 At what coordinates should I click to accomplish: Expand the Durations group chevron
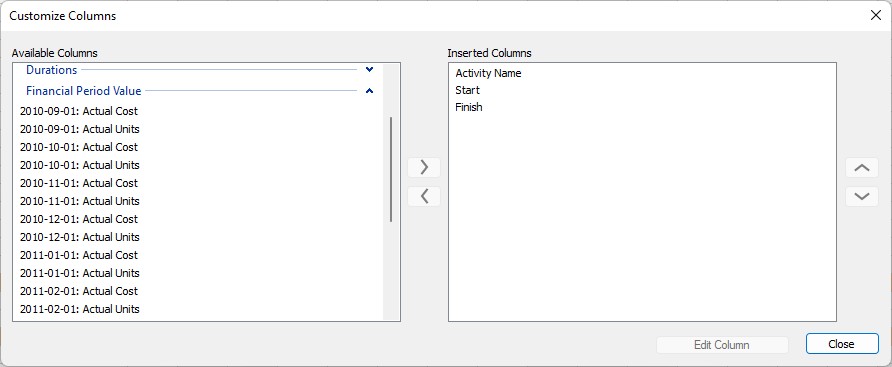coord(369,69)
